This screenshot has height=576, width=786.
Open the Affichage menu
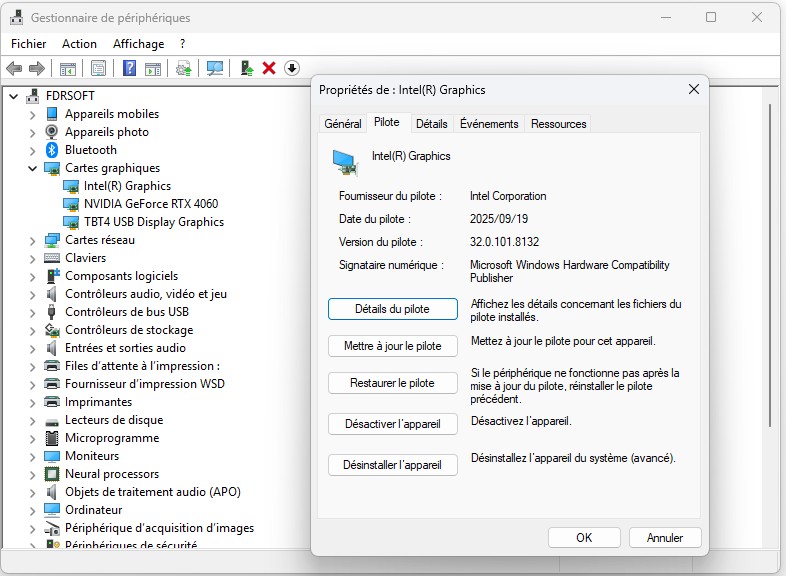138,44
